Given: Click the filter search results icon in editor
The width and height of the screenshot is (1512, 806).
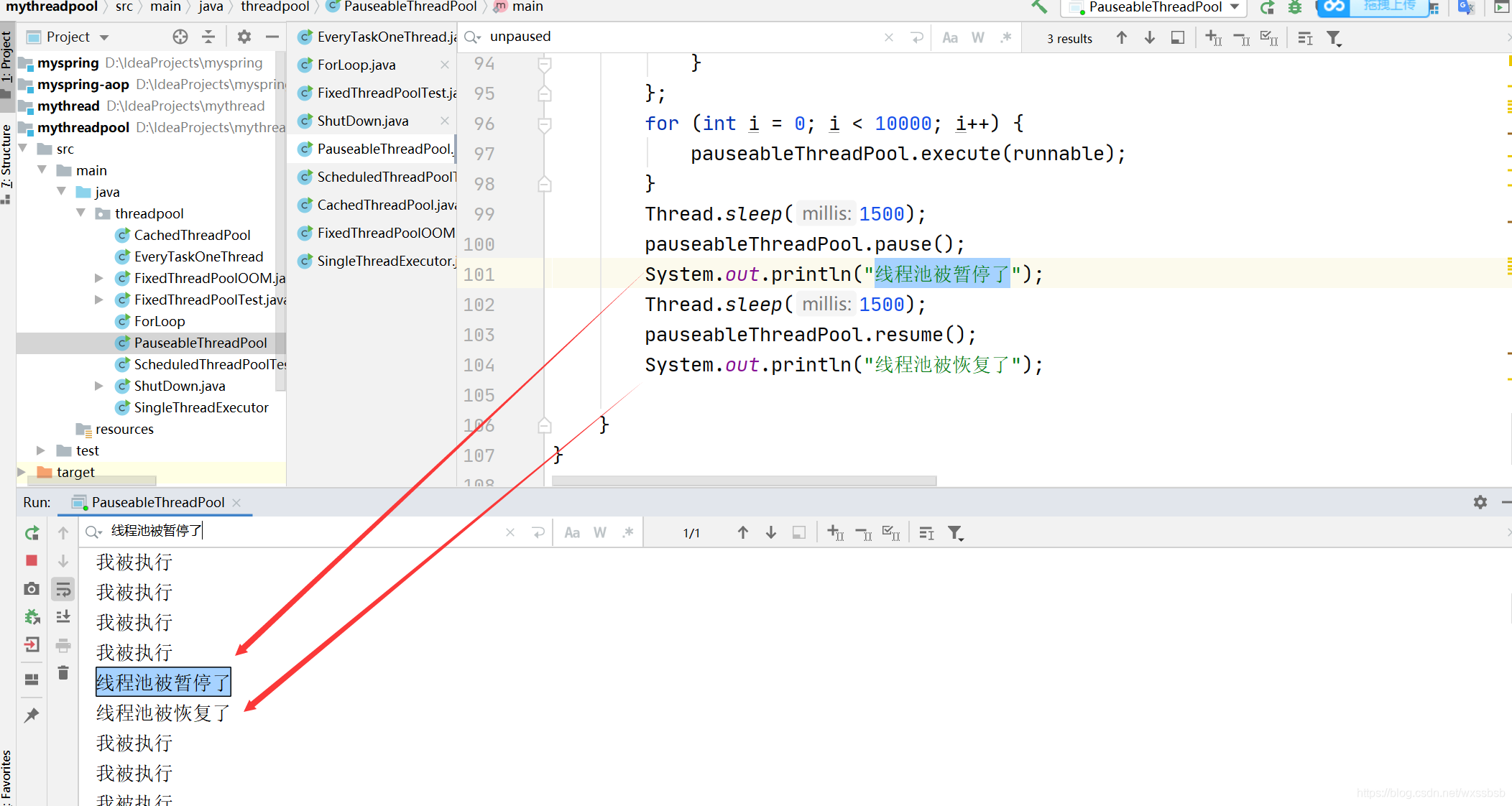Looking at the screenshot, I should click(x=1334, y=38).
